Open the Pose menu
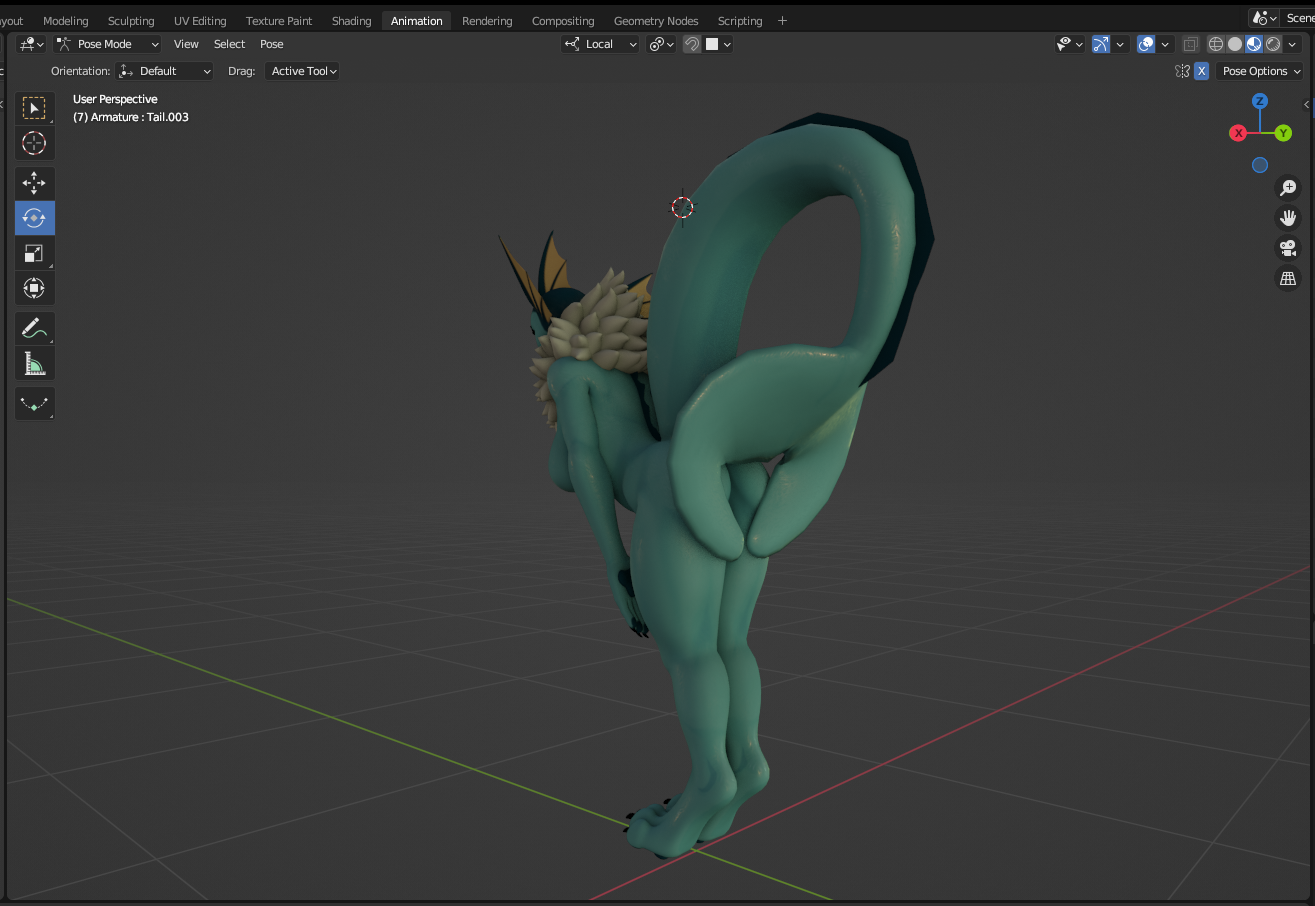1315x906 pixels. (x=271, y=44)
